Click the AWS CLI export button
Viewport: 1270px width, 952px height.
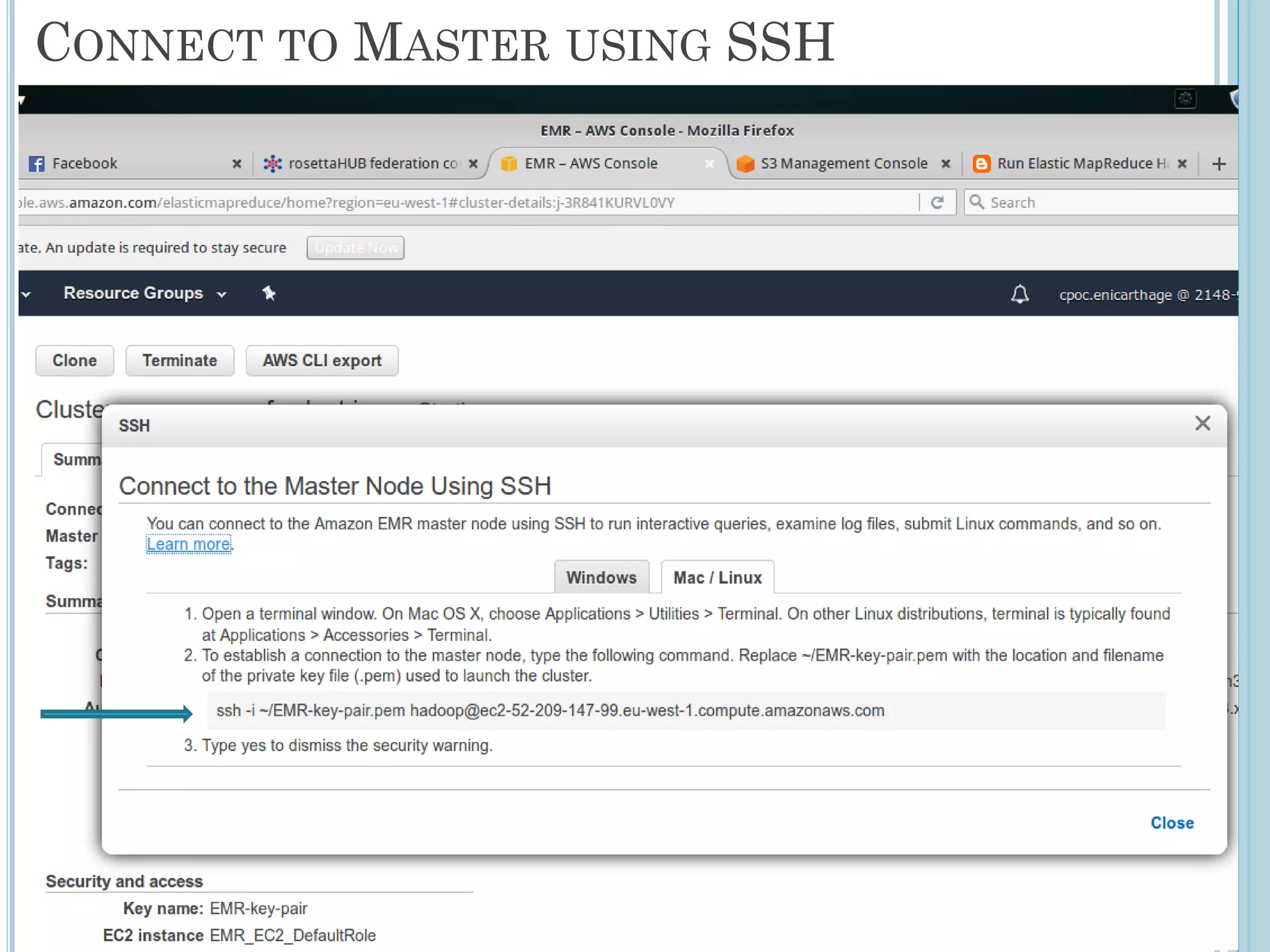click(x=322, y=361)
